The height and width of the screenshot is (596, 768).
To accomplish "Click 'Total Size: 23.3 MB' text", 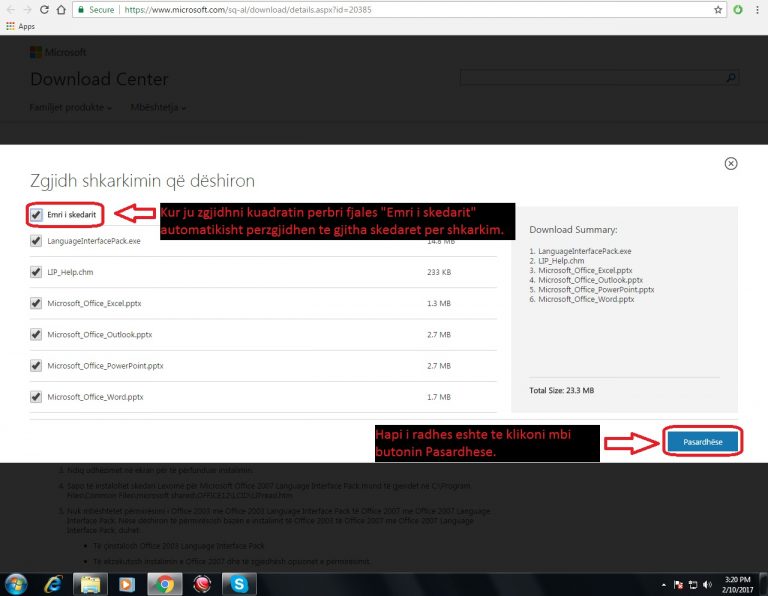I will click(x=561, y=390).
